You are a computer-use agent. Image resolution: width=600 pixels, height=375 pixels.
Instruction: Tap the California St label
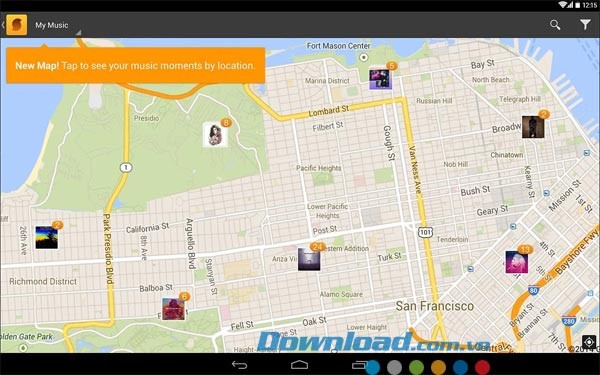147,228
